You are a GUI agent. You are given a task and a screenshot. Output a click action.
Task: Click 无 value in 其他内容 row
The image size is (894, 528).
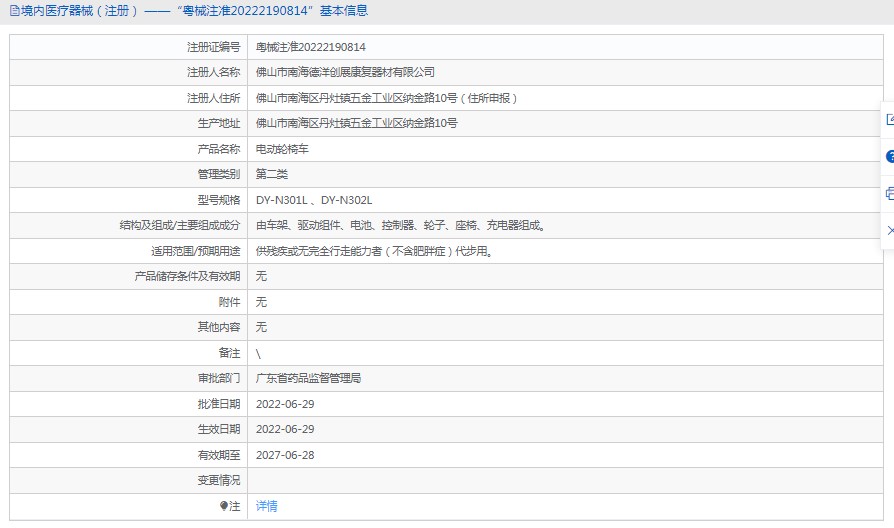261,327
